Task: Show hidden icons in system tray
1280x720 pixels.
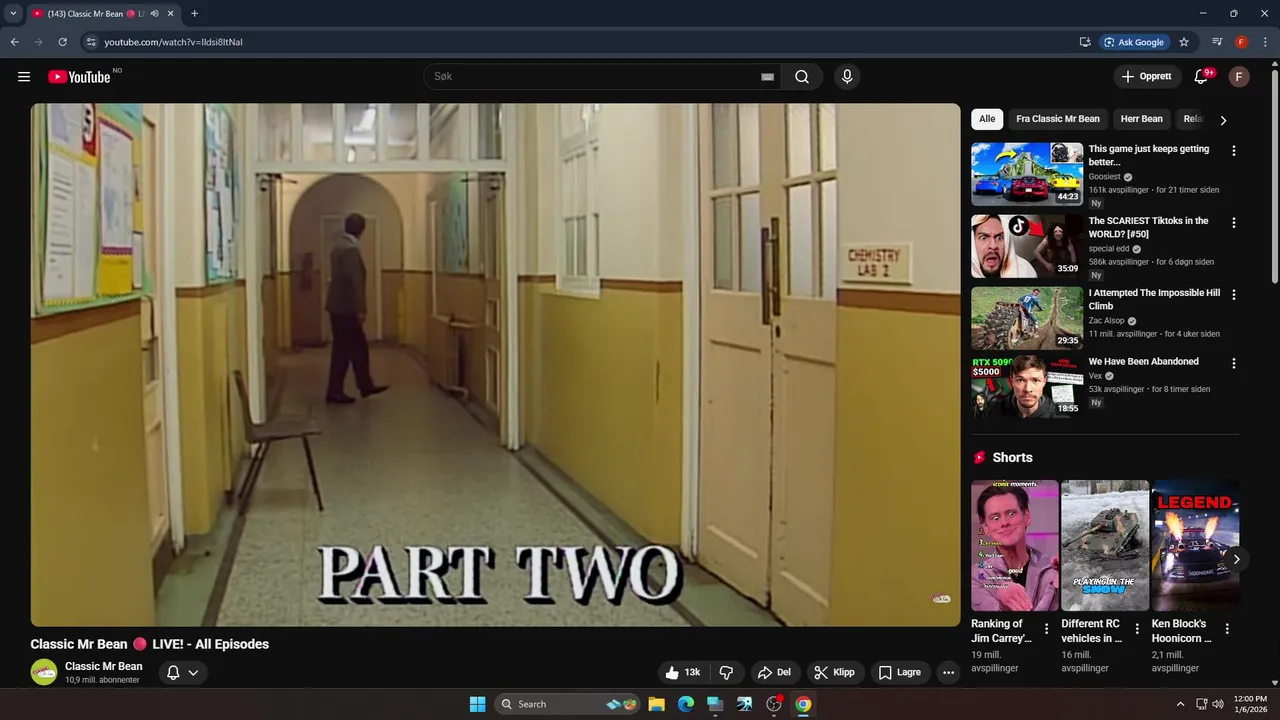Action: click(x=1180, y=704)
